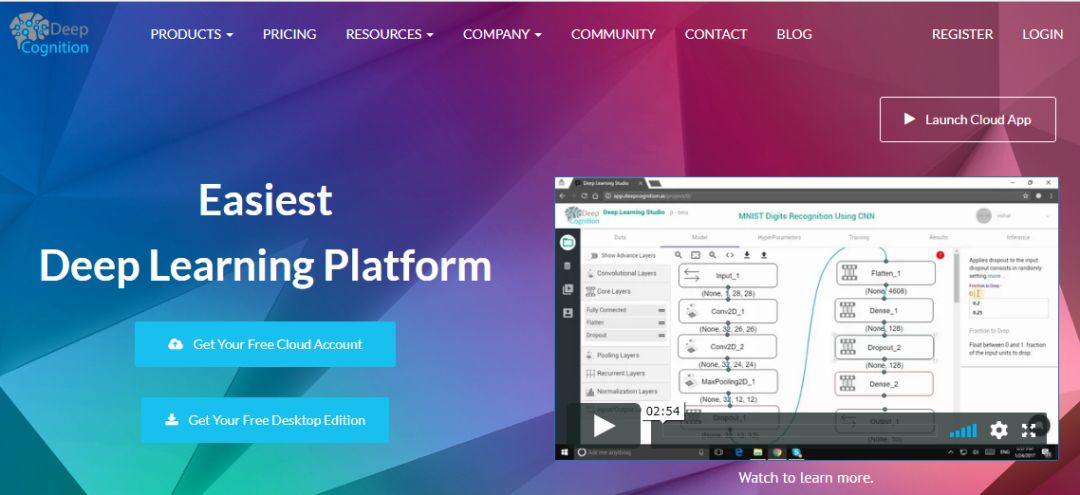The height and width of the screenshot is (495, 1080).
Task: Expand Convolutional Layers in video preview
Action: [625, 273]
